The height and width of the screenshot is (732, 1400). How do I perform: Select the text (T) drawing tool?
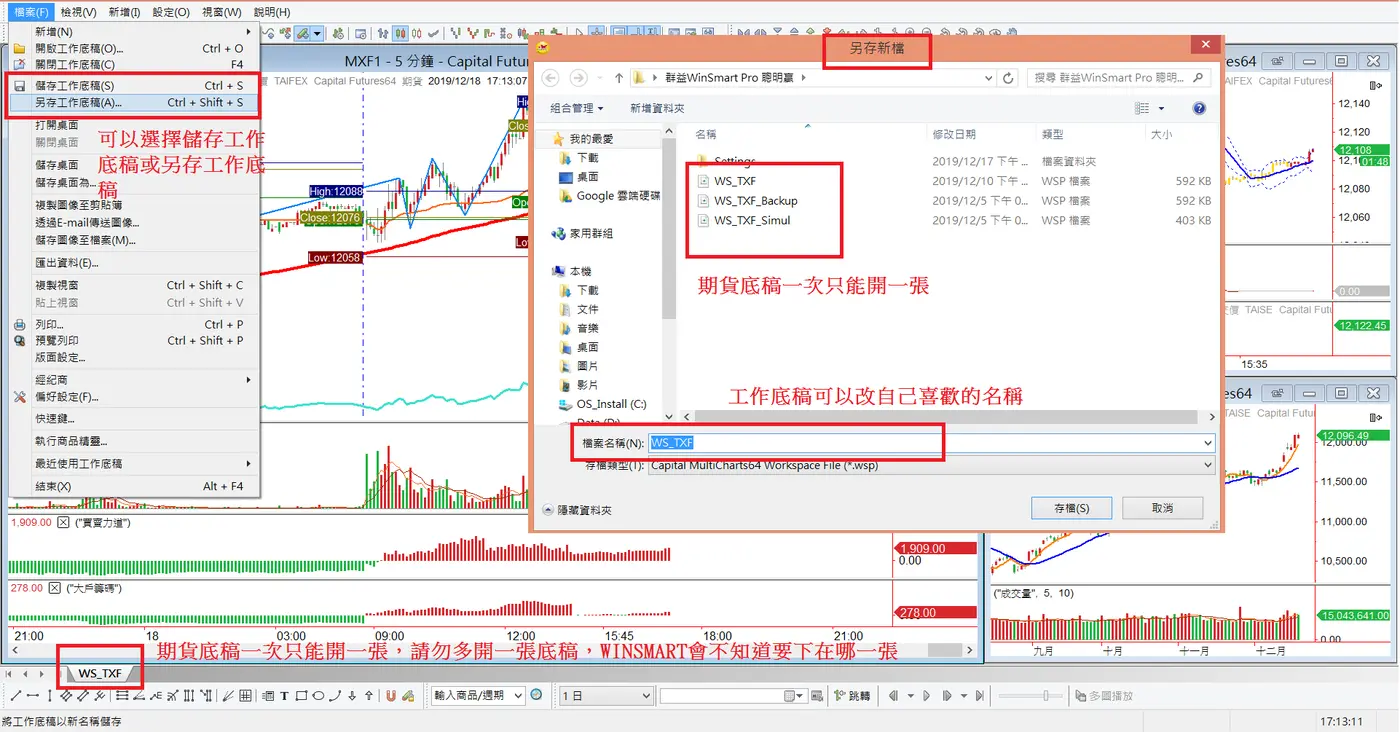tap(284, 696)
